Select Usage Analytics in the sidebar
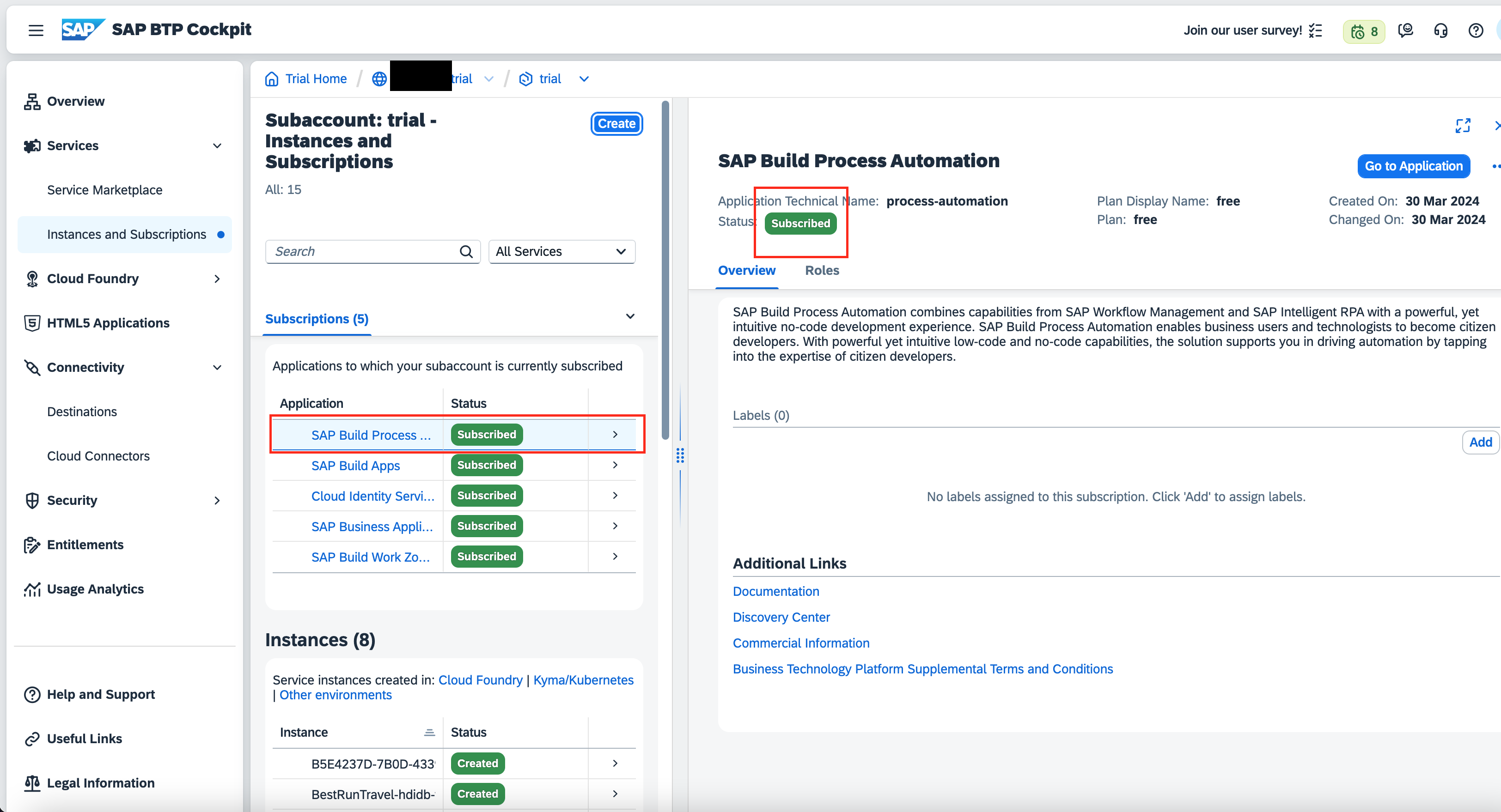 click(x=95, y=589)
